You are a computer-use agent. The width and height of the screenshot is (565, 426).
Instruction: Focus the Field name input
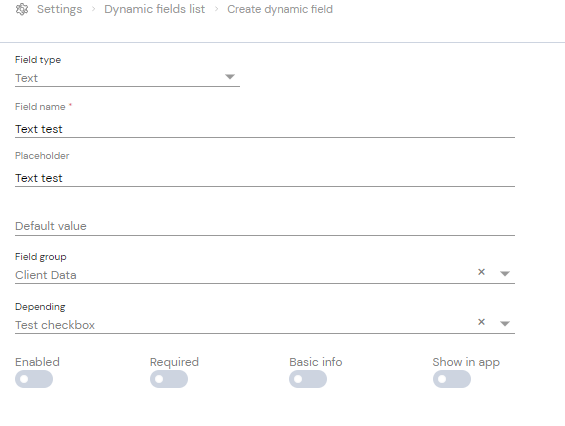tap(265, 129)
